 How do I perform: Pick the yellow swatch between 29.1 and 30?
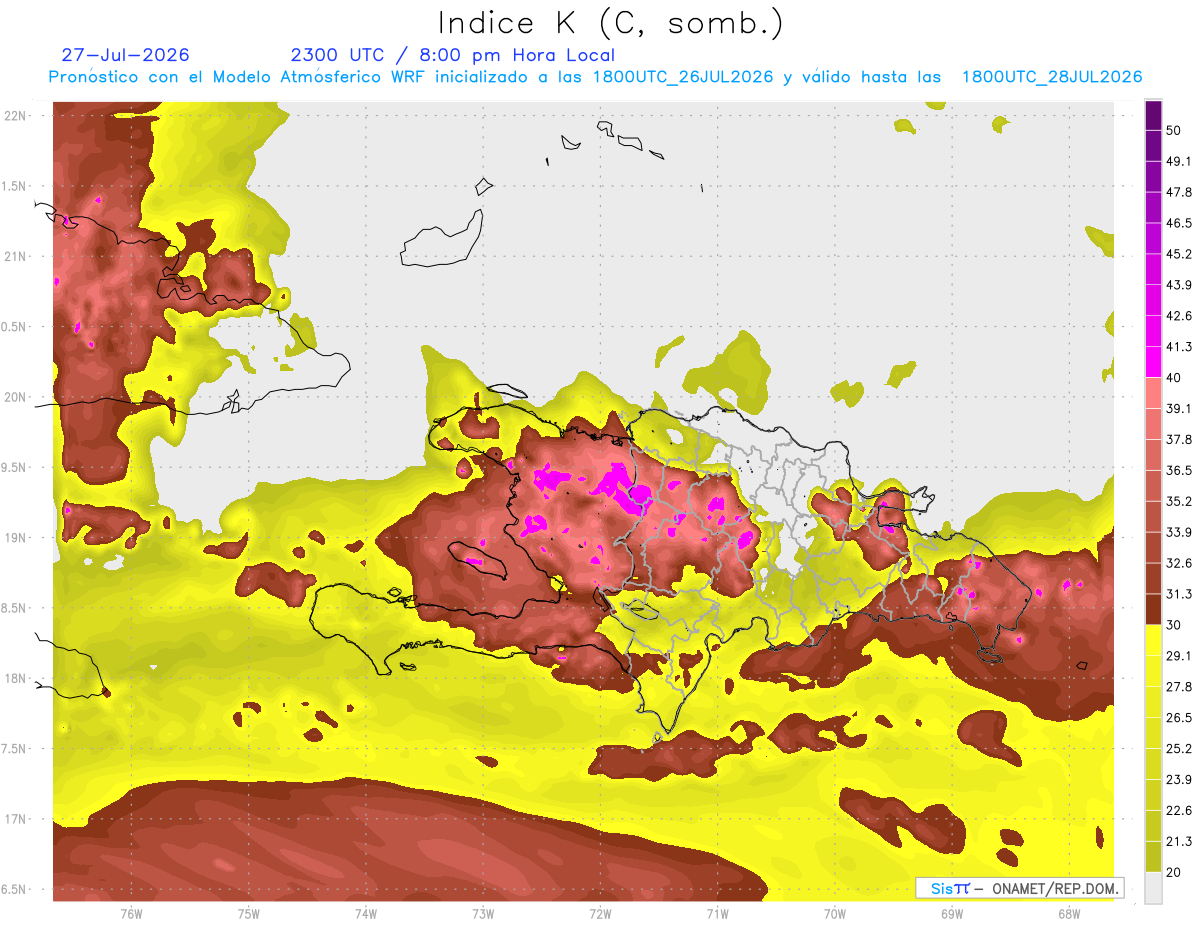(1153, 641)
